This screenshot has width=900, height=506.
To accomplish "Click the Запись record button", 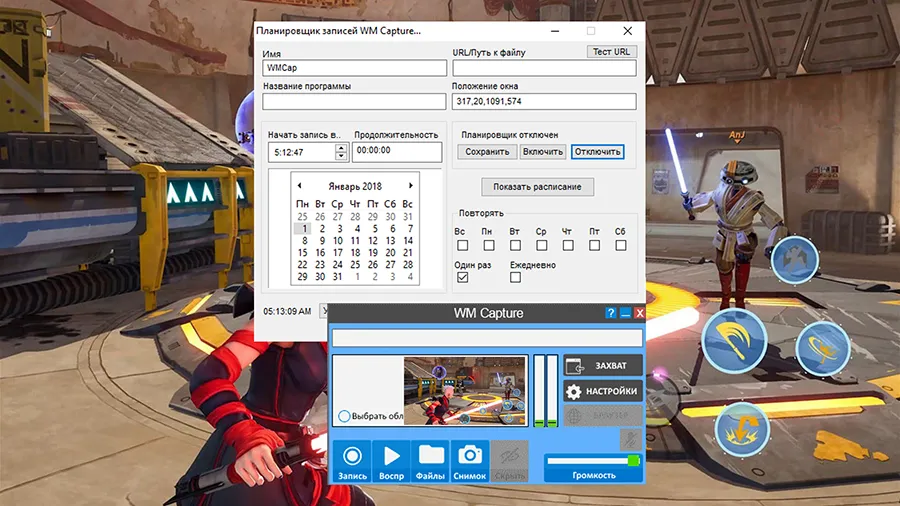I will point(352,462).
